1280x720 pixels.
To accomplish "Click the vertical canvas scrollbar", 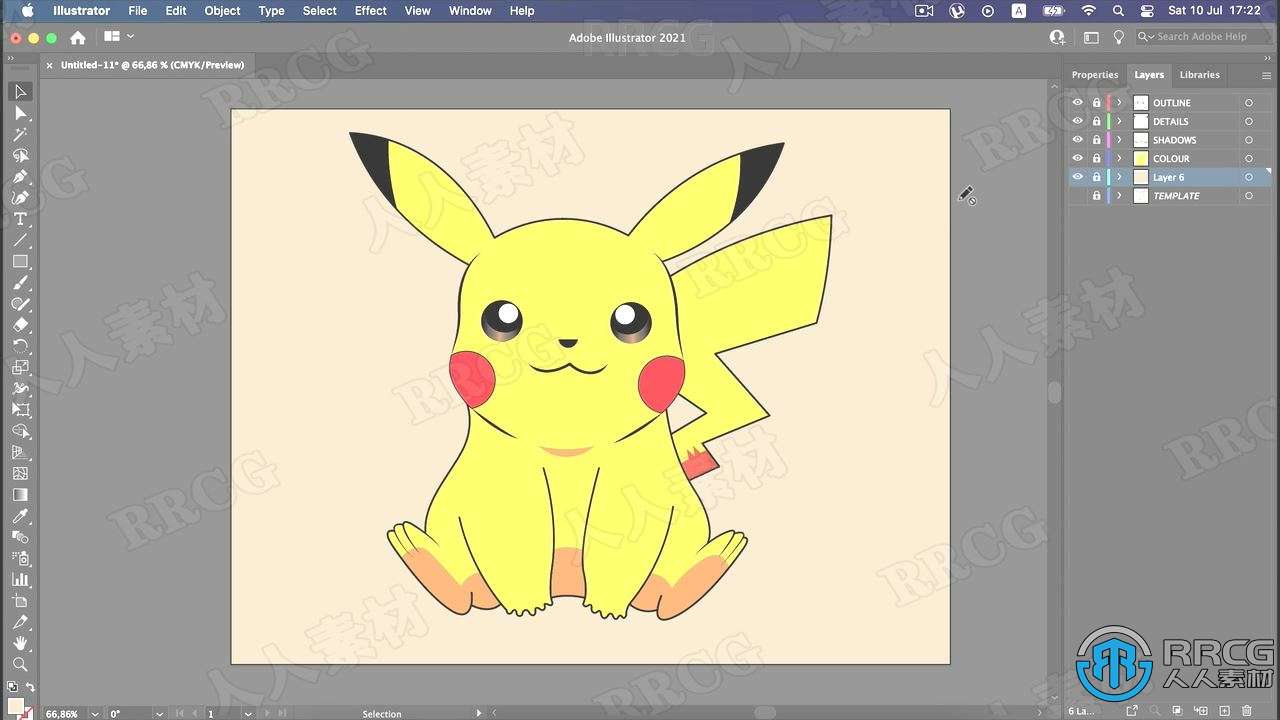I will [1054, 392].
